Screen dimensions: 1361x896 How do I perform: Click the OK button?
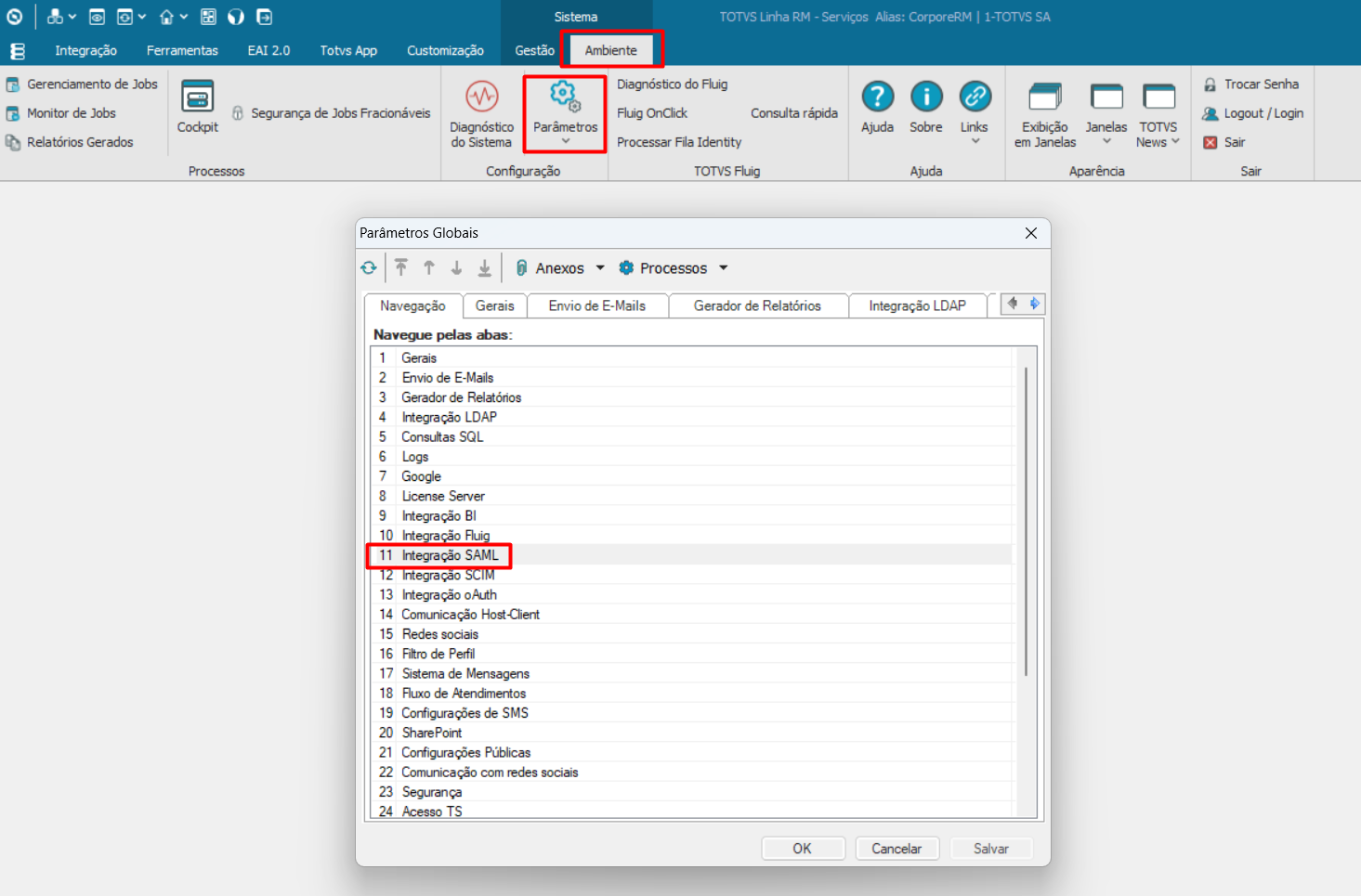click(x=803, y=849)
